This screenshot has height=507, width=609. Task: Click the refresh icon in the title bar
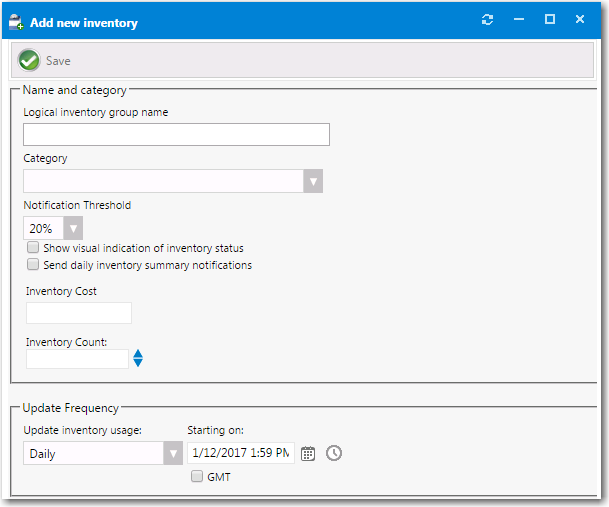click(487, 20)
